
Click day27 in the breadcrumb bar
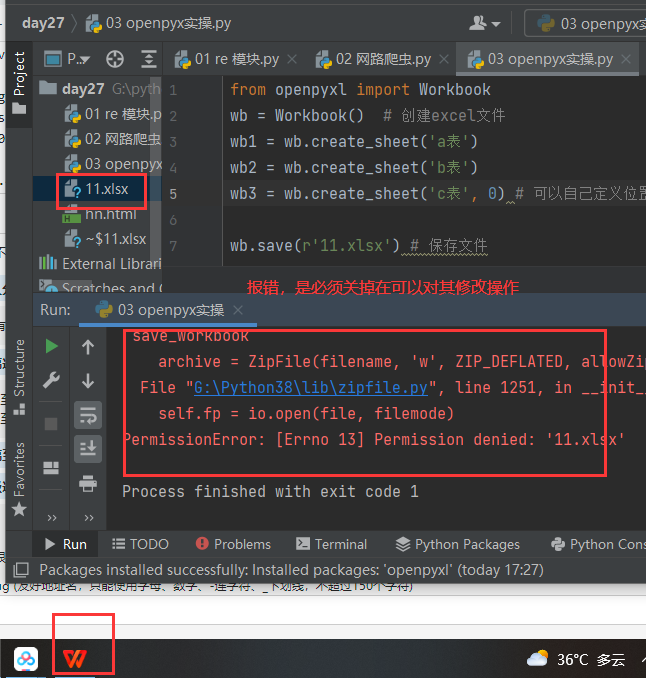(x=43, y=23)
